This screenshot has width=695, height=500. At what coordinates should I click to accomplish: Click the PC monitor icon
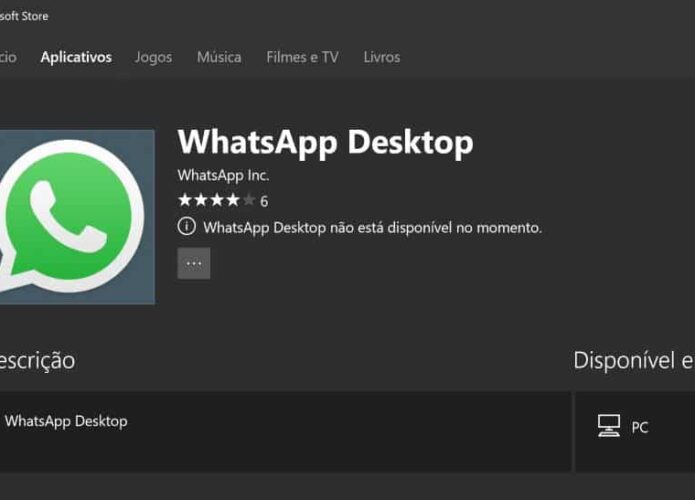(609, 426)
